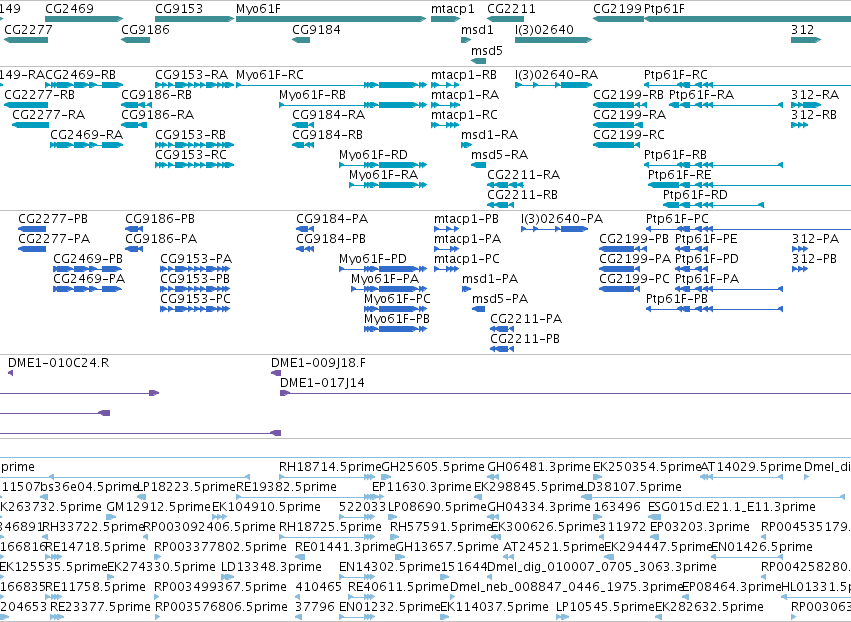Open protein mtacp1-PC label
Viewport: 851px width, 622px height.
(x=466, y=259)
